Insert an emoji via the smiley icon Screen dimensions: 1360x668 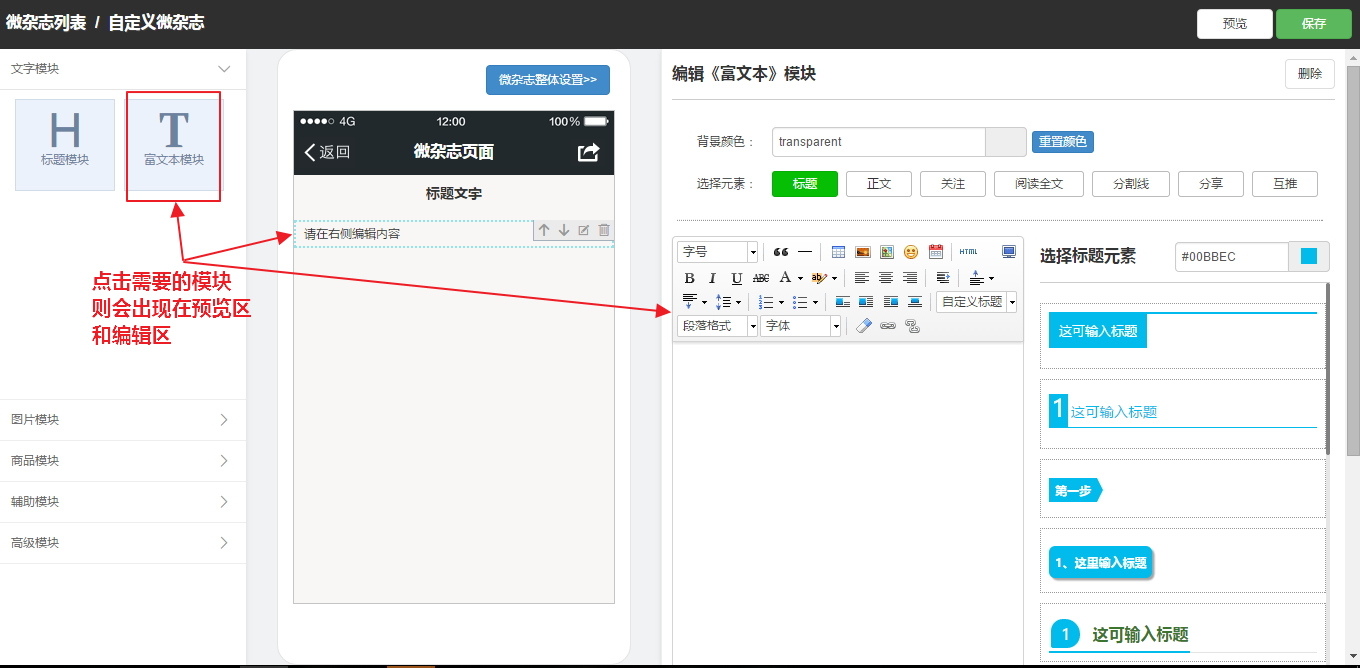911,252
